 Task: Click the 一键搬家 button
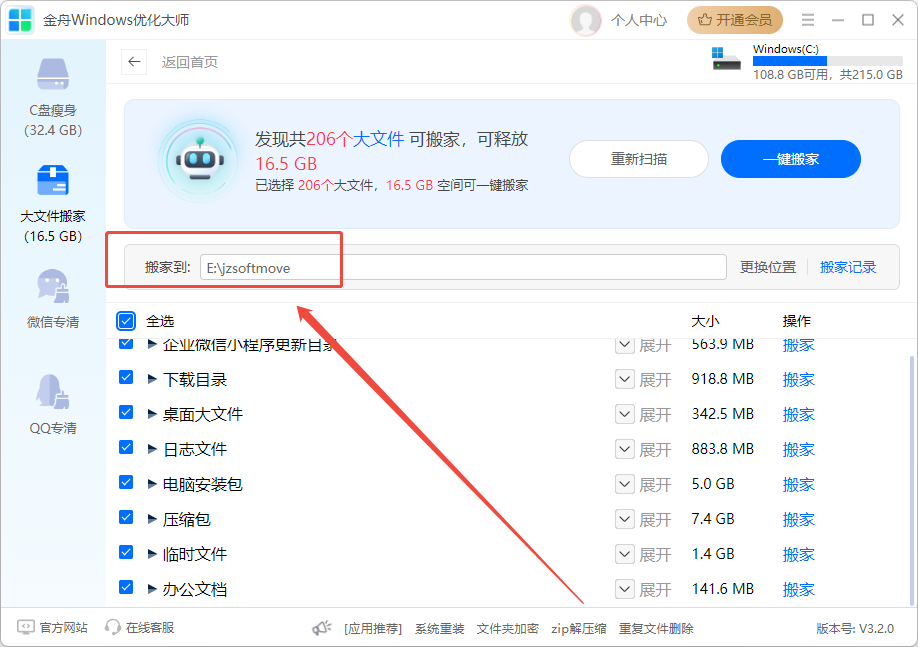click(x=790, y=159)
